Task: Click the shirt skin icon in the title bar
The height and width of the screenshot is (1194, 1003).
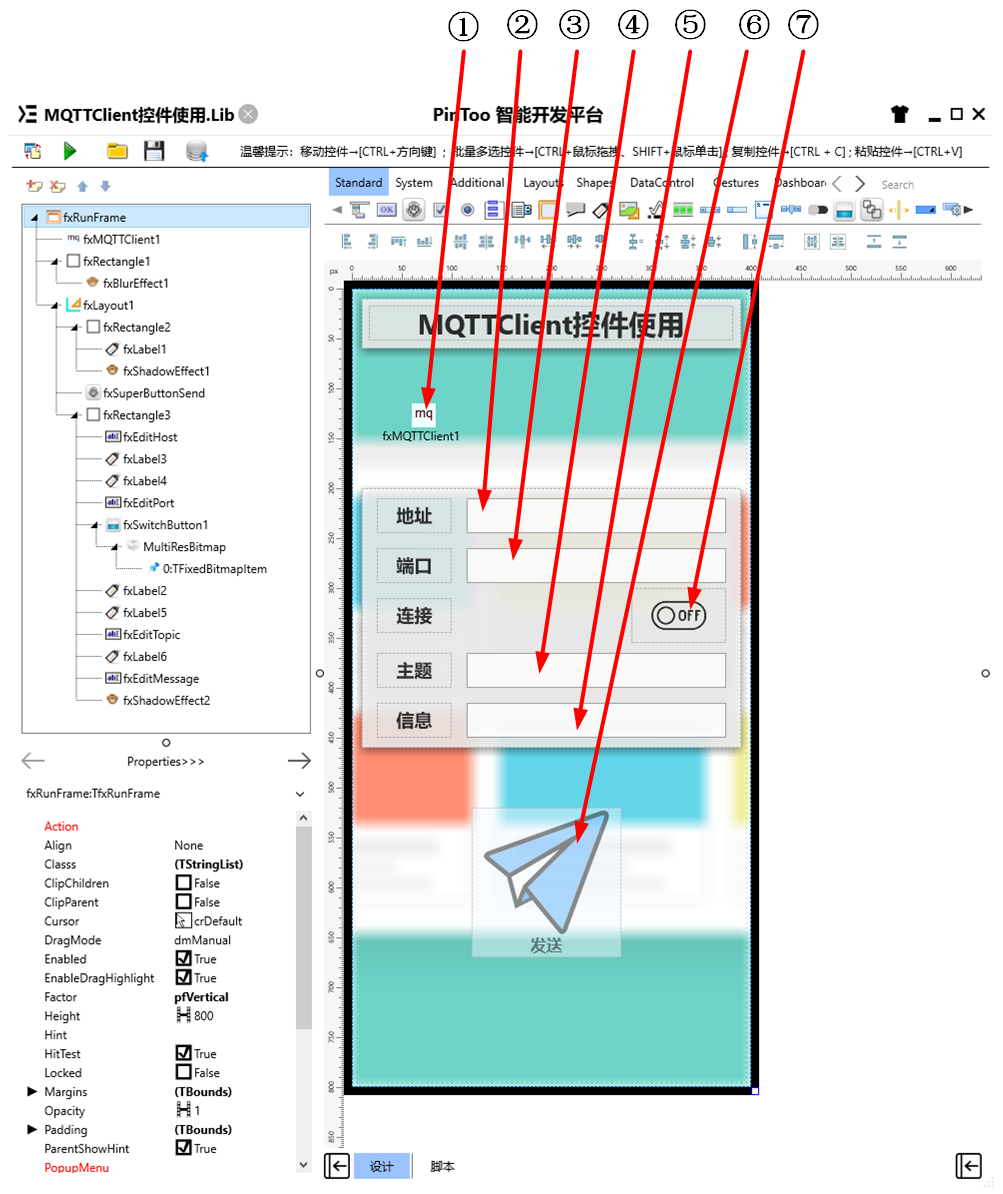Action: (x=899, y=114)
